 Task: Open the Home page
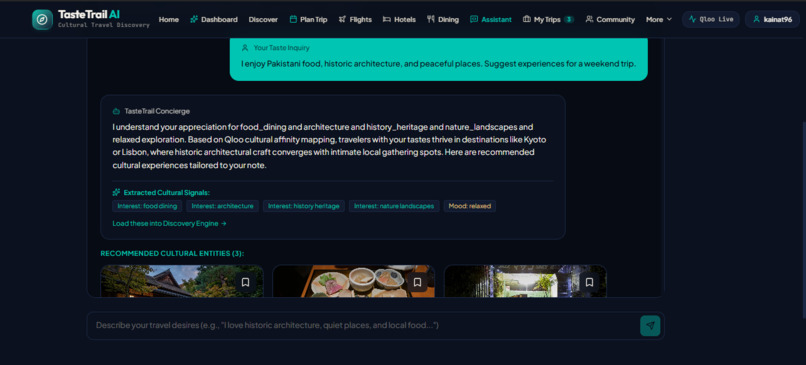[169, 20]
